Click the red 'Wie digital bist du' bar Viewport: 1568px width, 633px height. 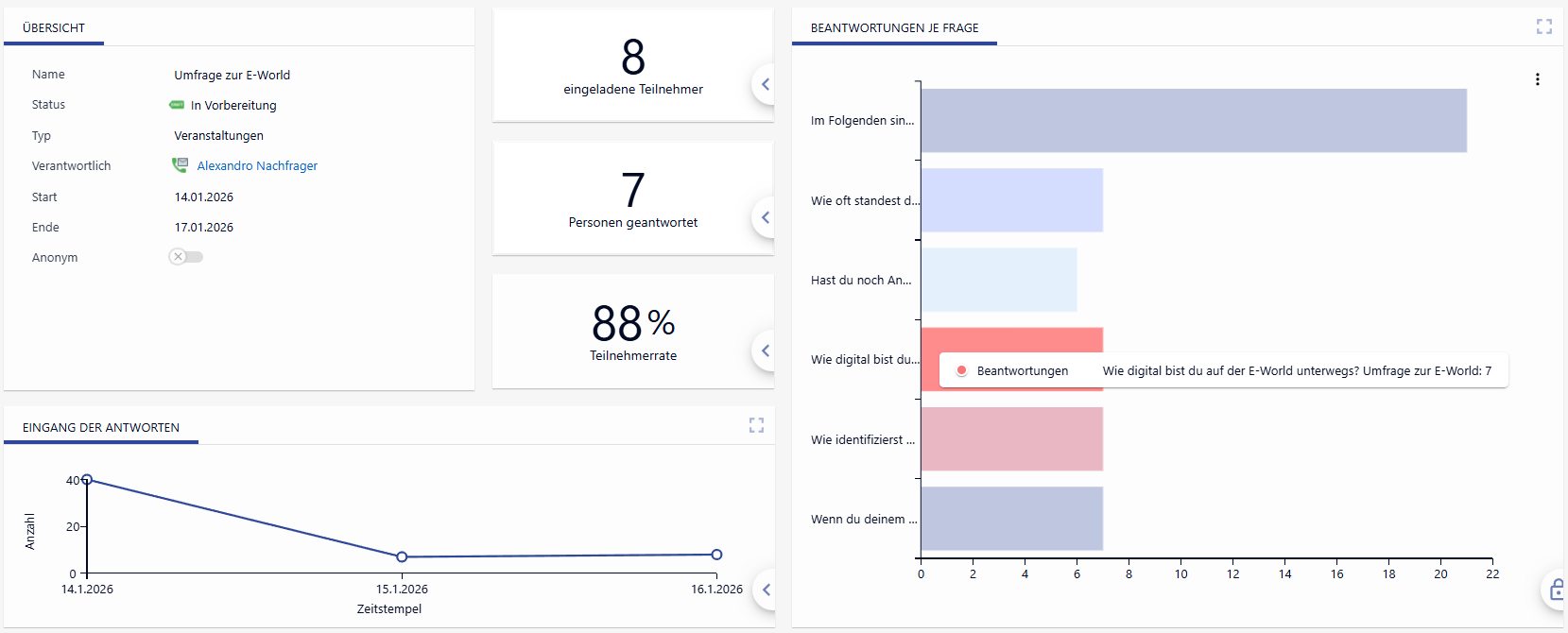(x=1011, y=340)
